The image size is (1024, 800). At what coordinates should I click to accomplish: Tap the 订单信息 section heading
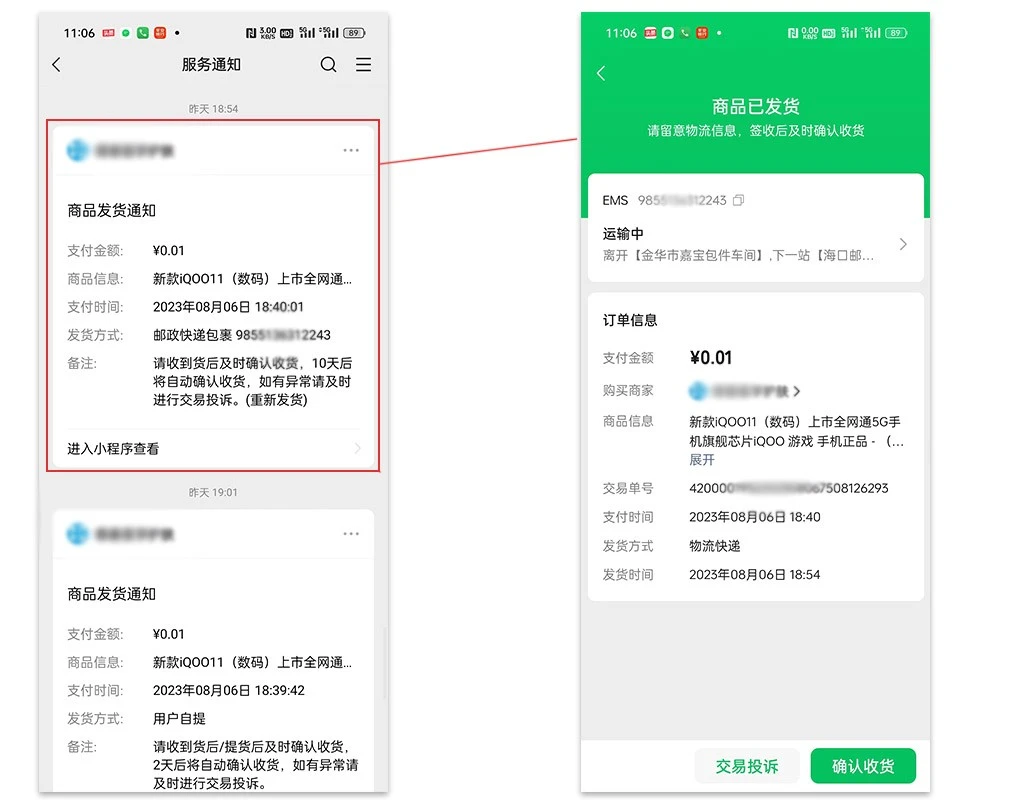[630, 320]
